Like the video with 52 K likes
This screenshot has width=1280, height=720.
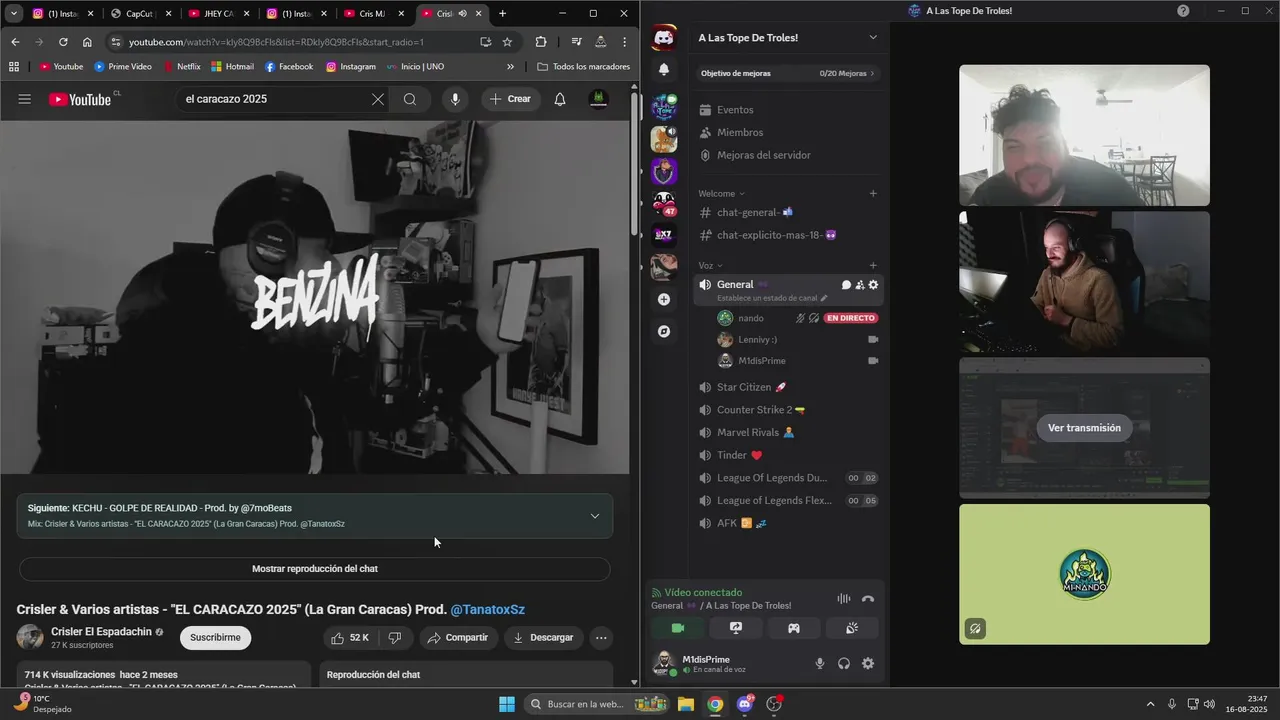click(350, 637)
